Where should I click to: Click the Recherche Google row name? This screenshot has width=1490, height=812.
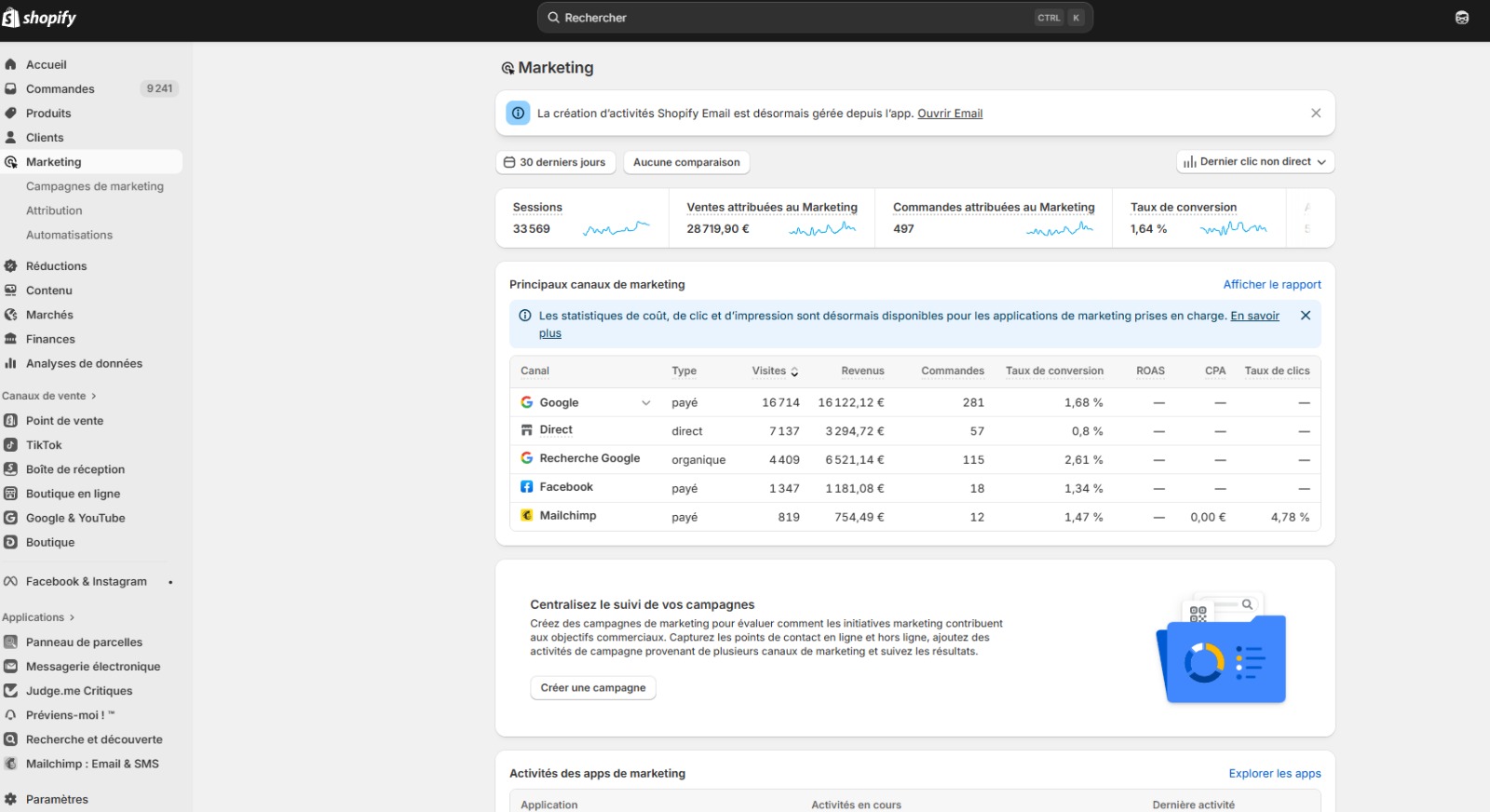(x=589, y=458)
